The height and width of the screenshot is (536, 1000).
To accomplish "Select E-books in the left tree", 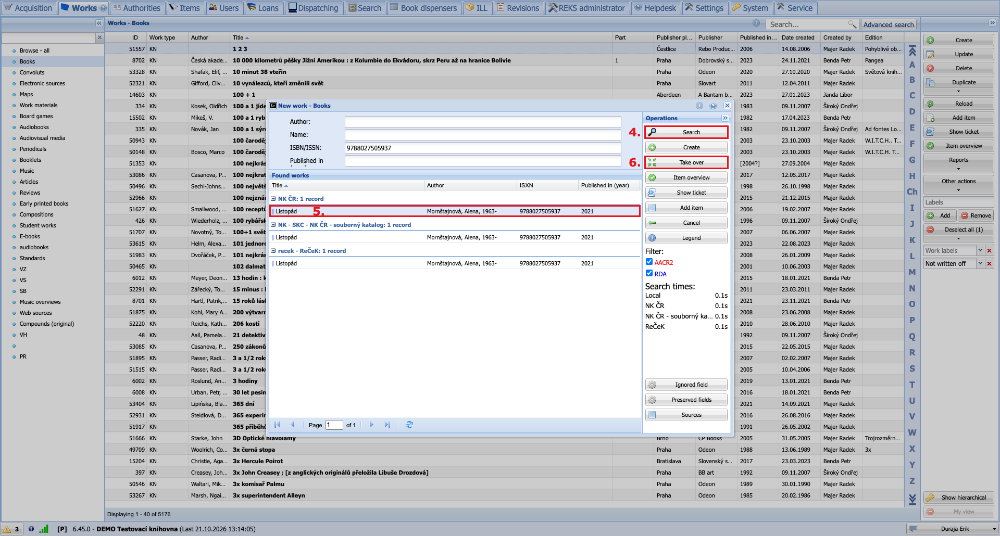I will pos(29,236).
